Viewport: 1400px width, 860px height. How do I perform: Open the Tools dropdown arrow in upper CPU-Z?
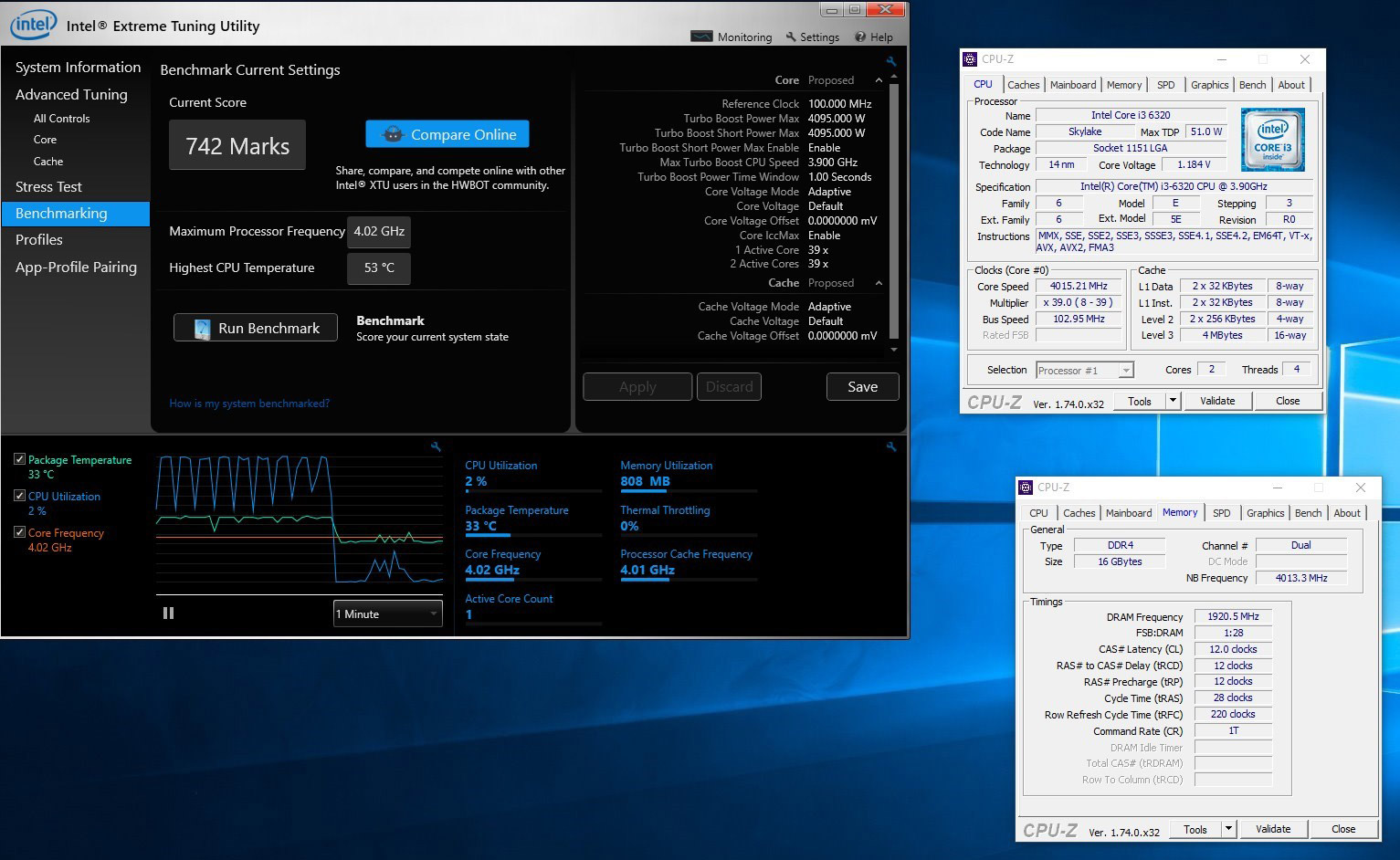tap(1174, 401)
